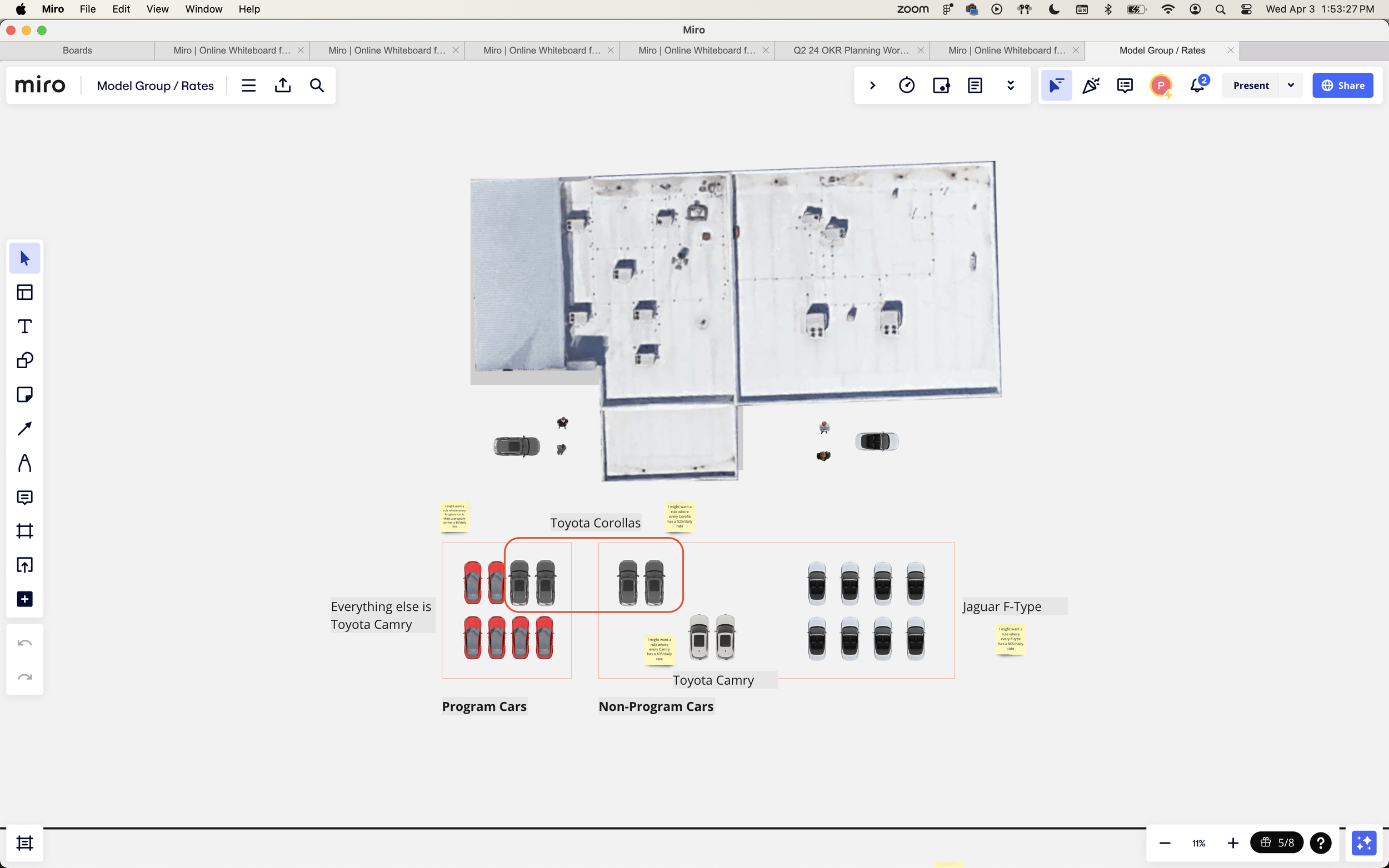Open the comments panel in top bar
The height and width of the screenshot is (868, 1389).
[1125, 86]
